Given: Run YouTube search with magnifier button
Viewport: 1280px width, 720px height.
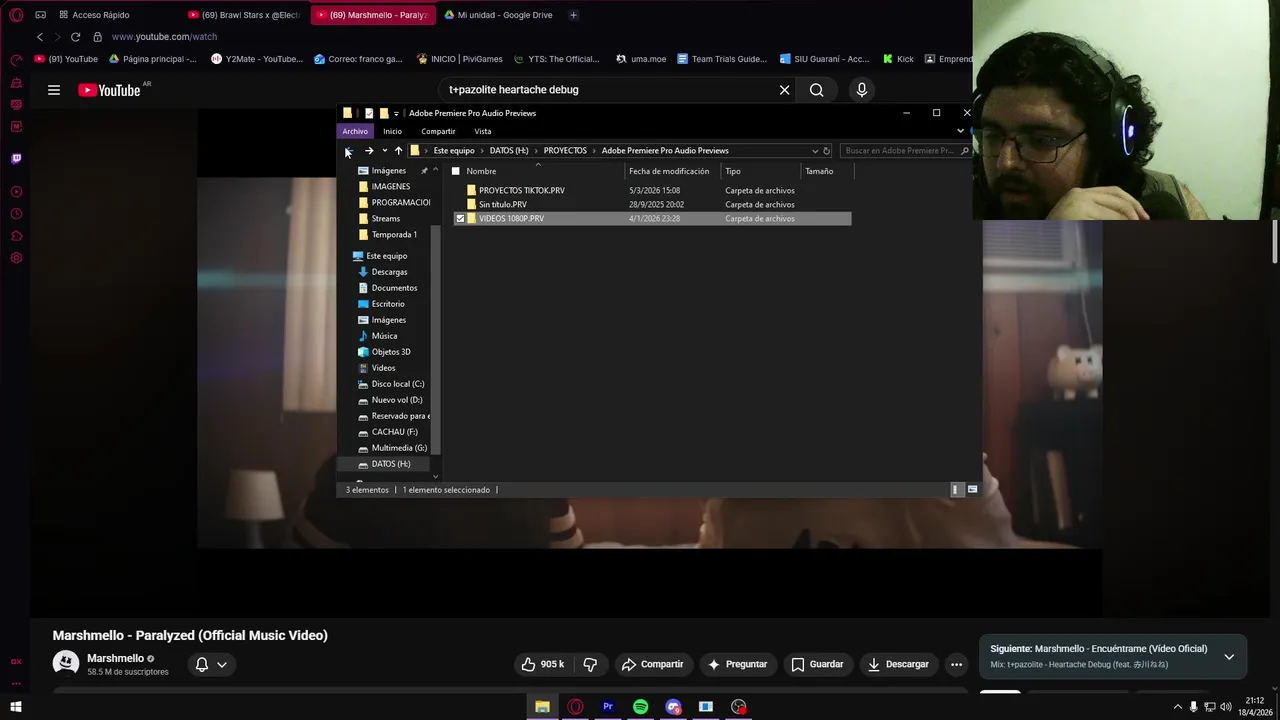Looking at the screenshot, I should click(x=817, y=90).
